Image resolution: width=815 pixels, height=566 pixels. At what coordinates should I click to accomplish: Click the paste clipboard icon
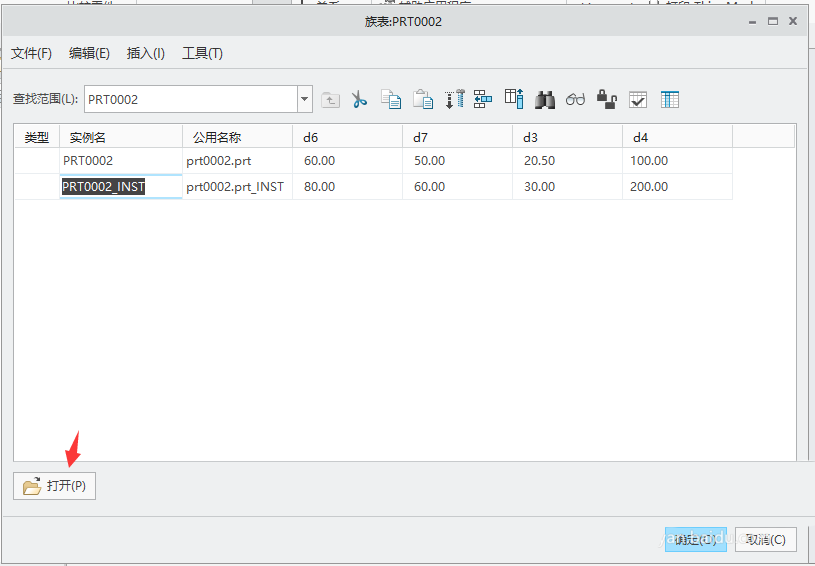[423, 99]
